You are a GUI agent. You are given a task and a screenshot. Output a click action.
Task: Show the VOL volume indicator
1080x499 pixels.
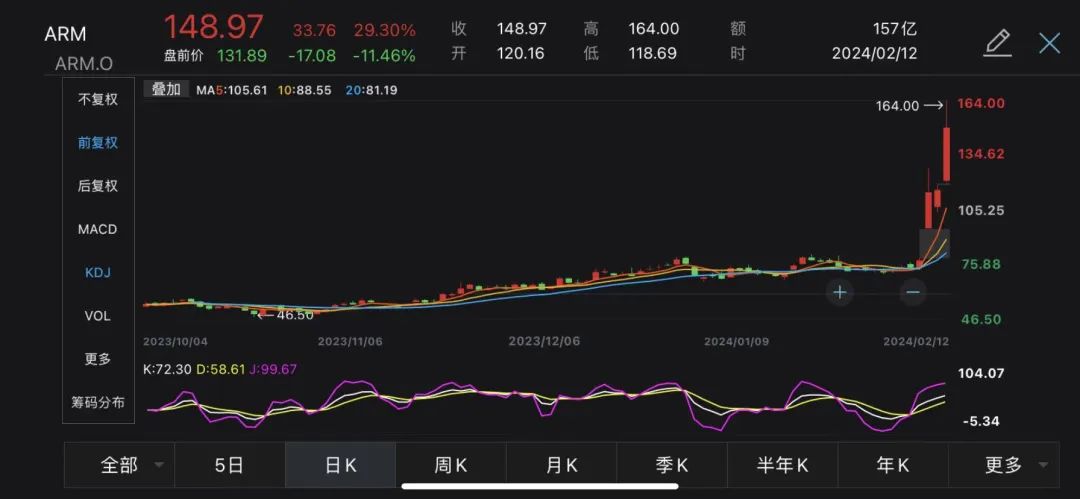(x=98, y=315)
